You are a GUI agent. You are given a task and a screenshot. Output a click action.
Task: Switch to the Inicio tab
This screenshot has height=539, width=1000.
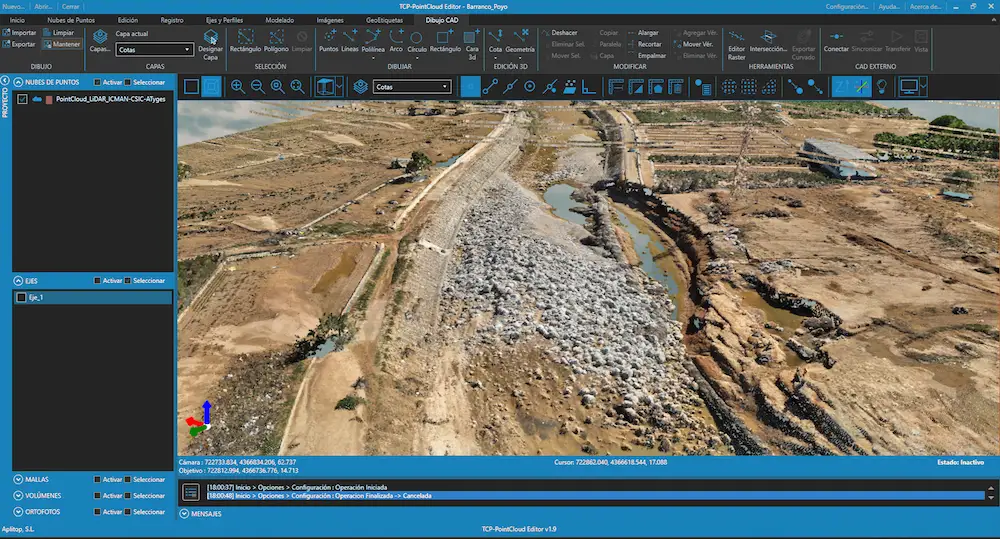coord(17,20)
